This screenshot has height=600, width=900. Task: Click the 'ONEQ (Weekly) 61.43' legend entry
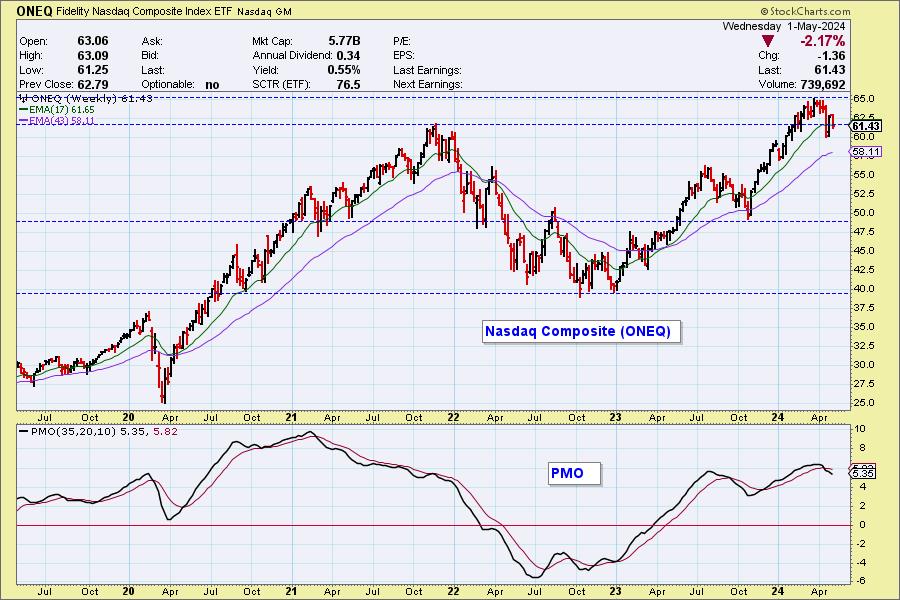point(87,98)
